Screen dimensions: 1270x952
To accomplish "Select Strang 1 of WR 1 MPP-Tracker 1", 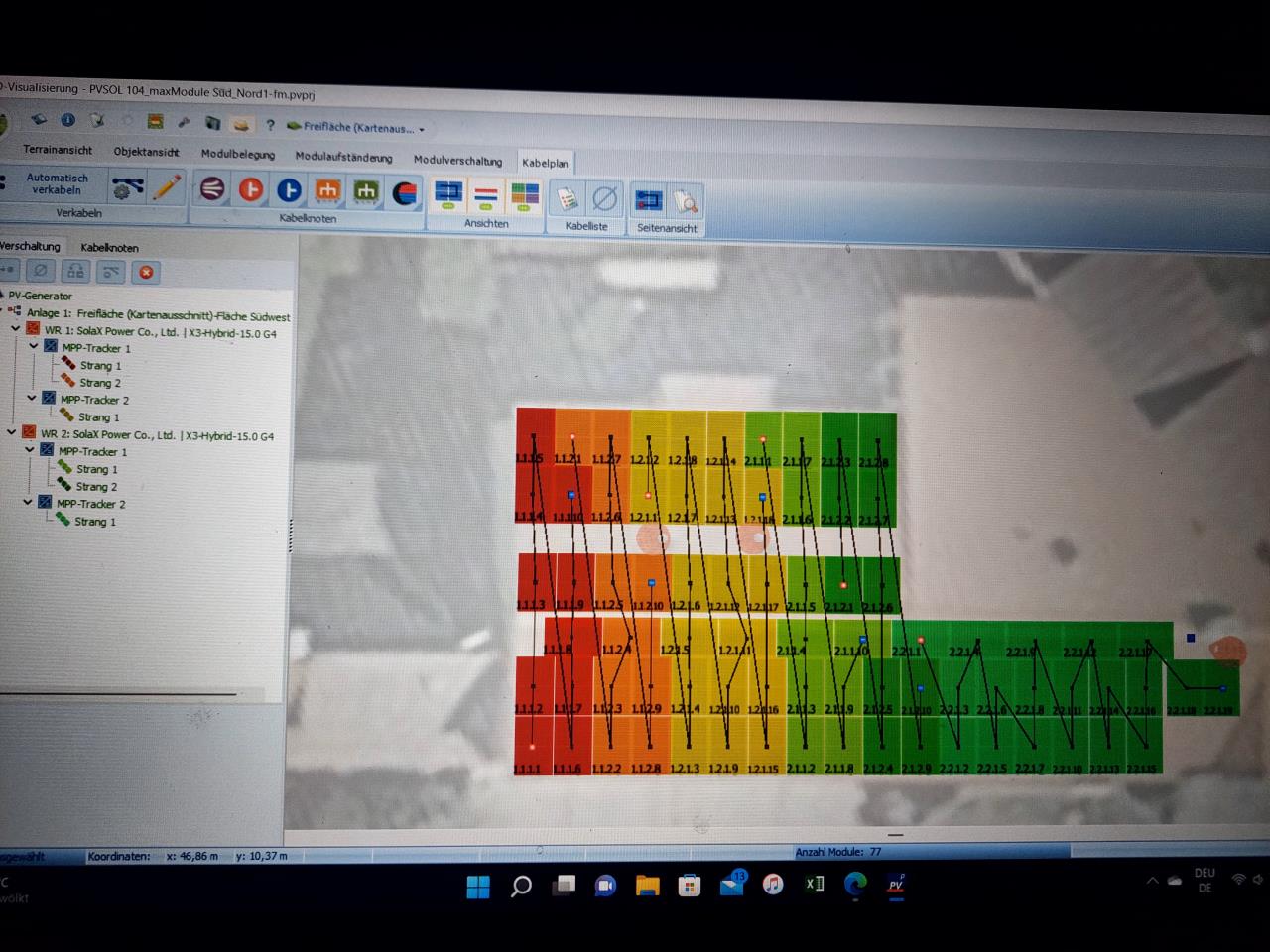I will [x=100, y=366].
